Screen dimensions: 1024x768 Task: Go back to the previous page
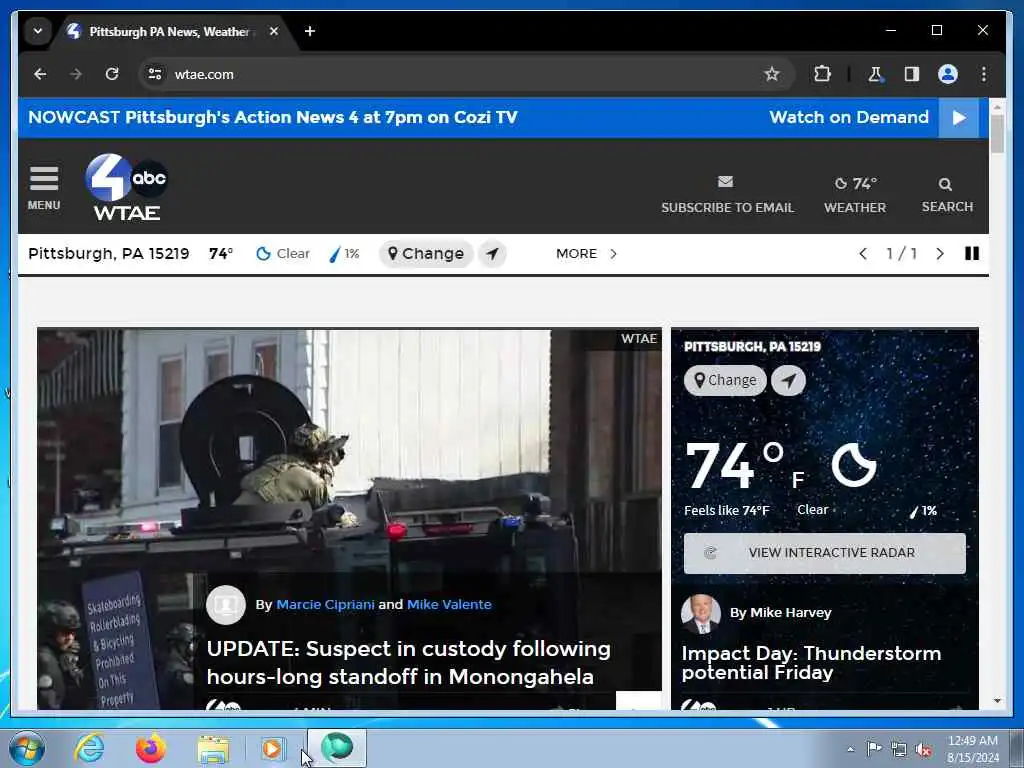point(40,74)
